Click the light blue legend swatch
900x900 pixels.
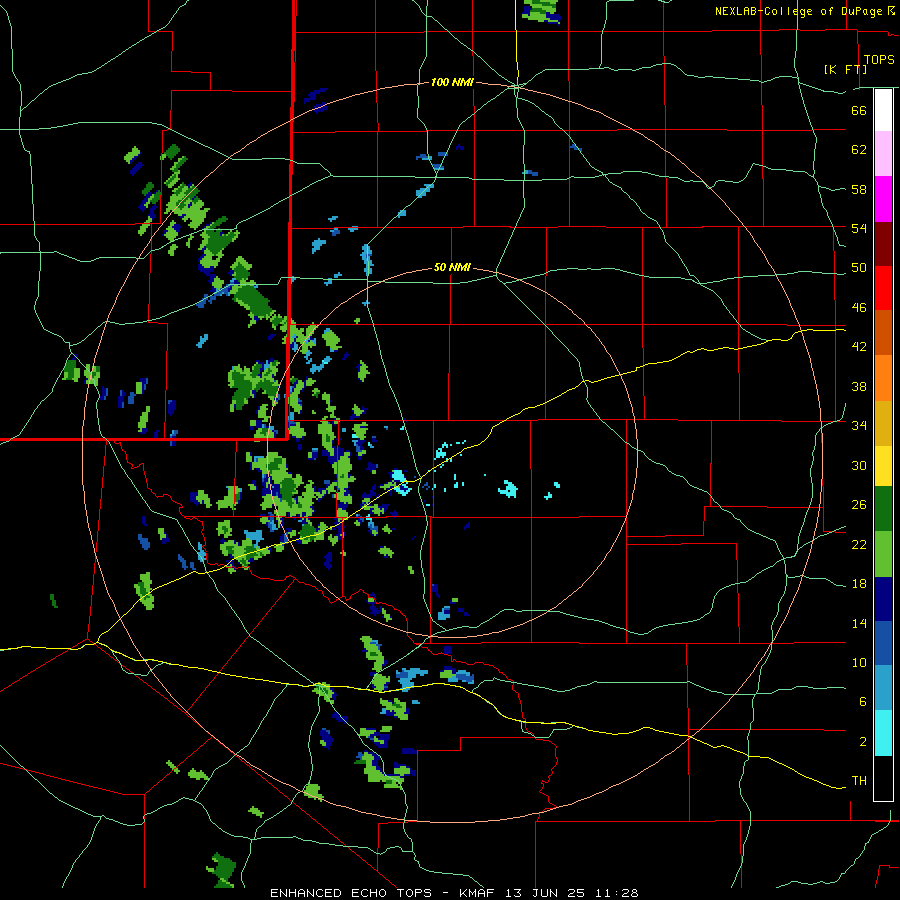pyautogui.click(x=883, y=688)
